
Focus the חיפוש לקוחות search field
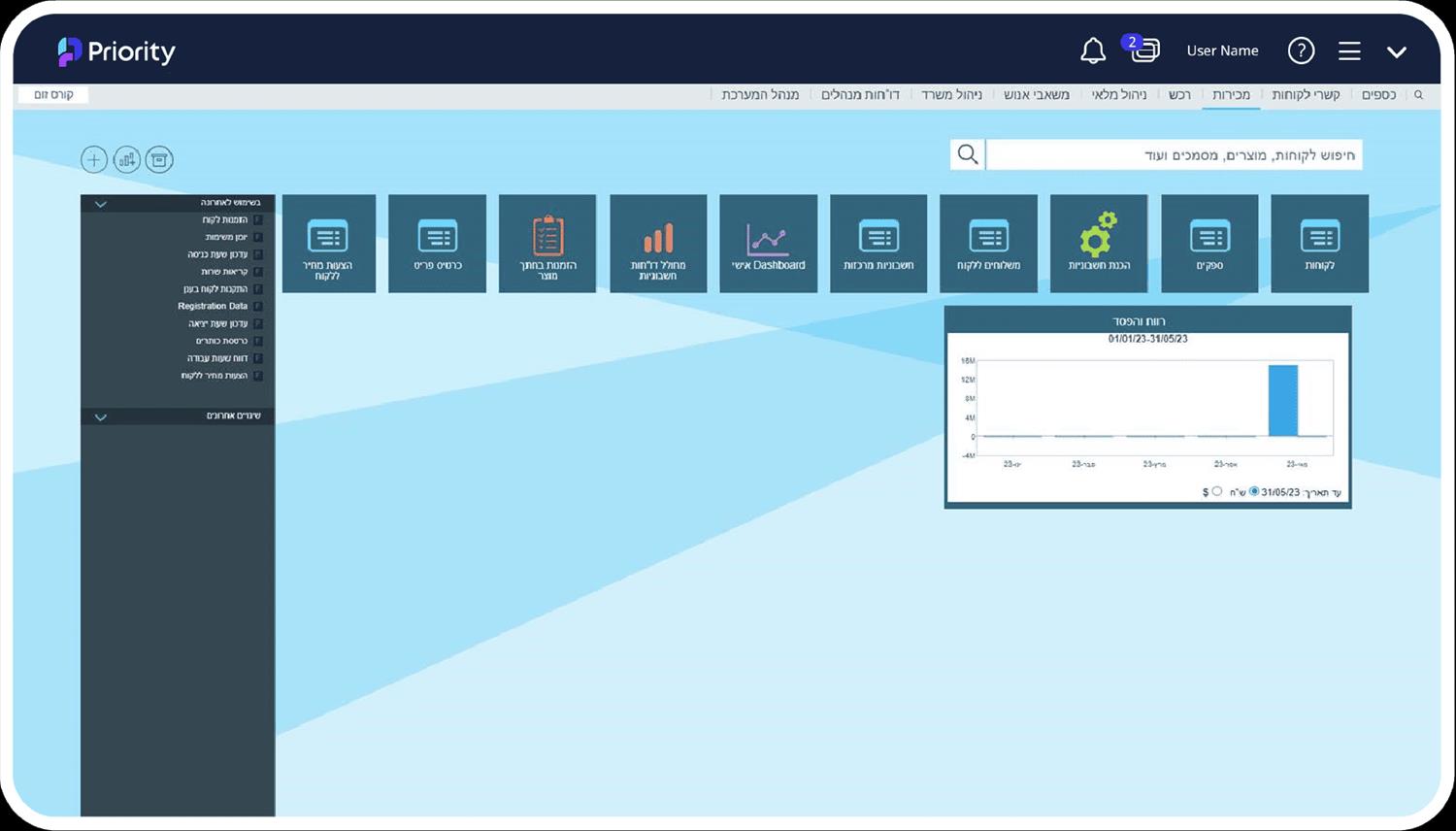tap(1175, 154)
